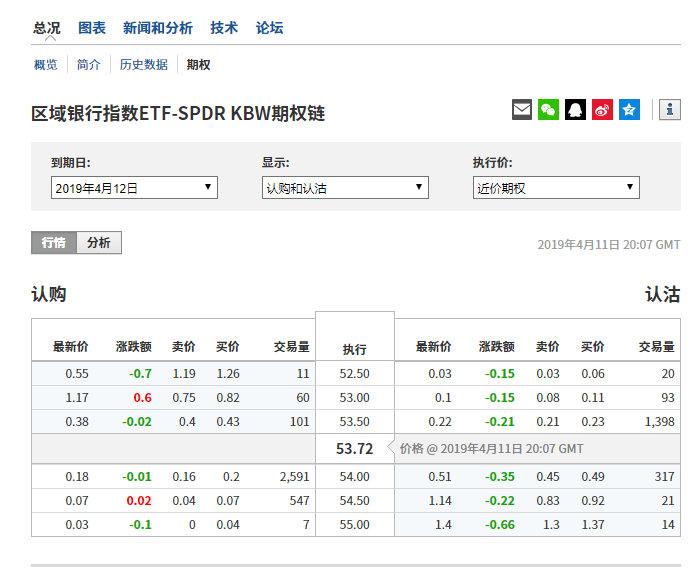Click the red 0.6 change value
Image resolution: width=695 pixels, height=574 pixels.
coord(142,398)
